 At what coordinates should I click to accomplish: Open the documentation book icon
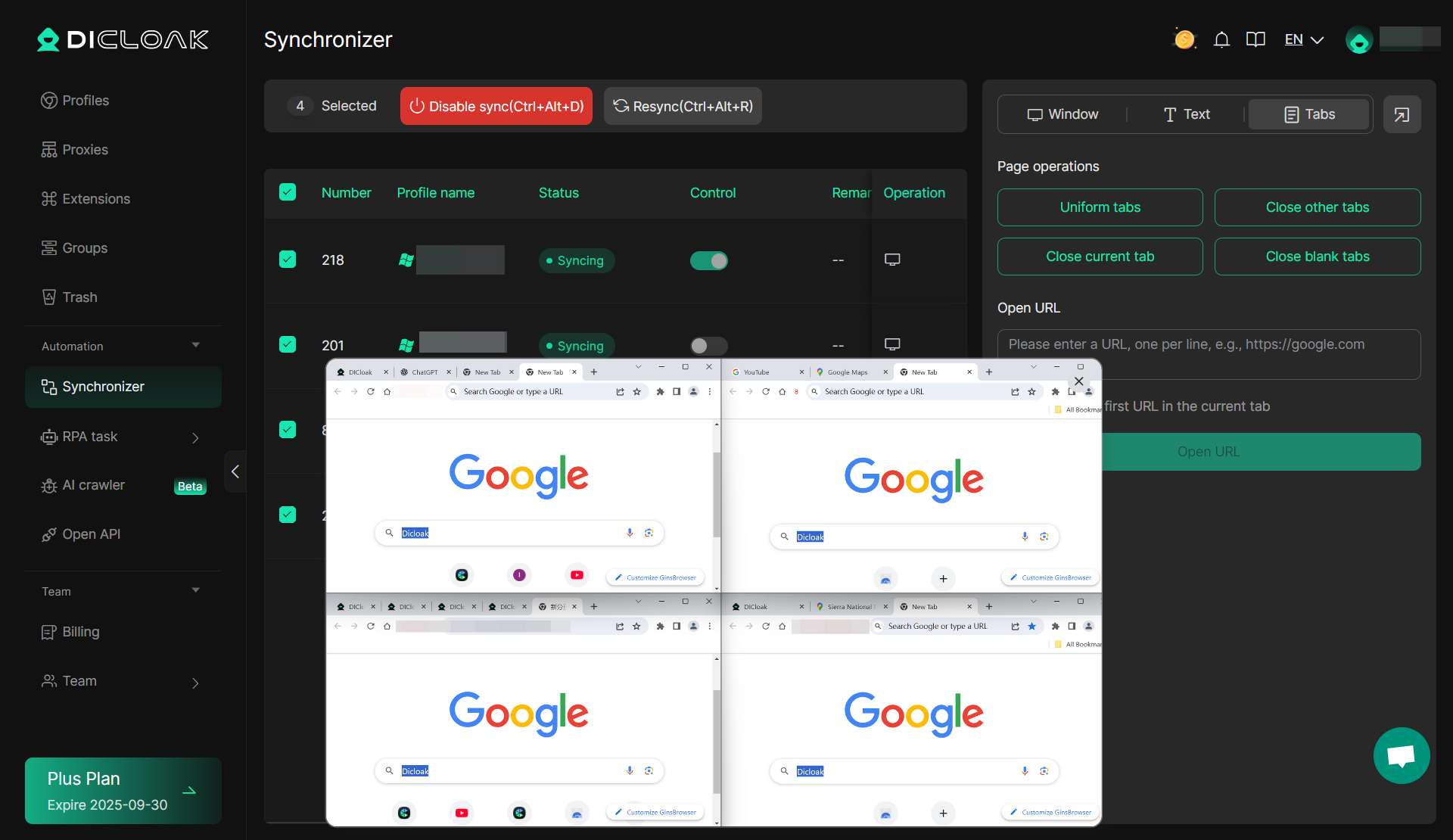point(1255,39)
